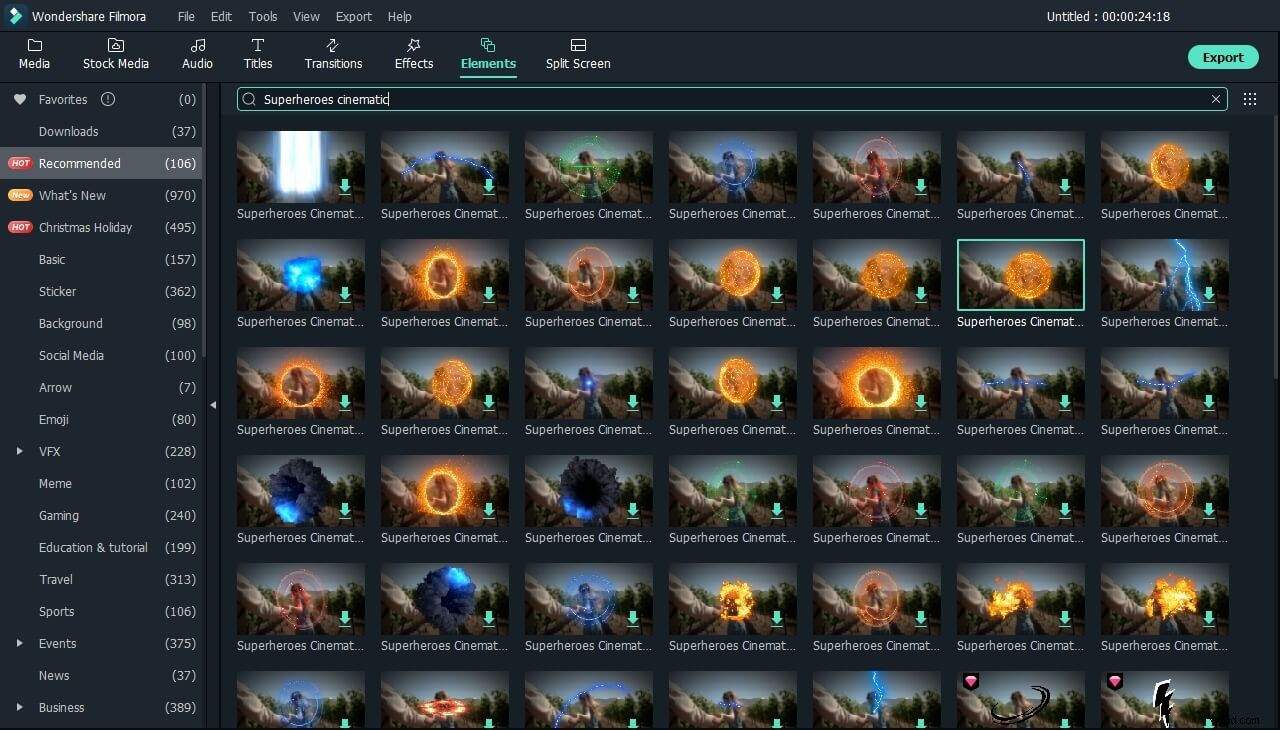Expand the VFX category

coord(20,451)
